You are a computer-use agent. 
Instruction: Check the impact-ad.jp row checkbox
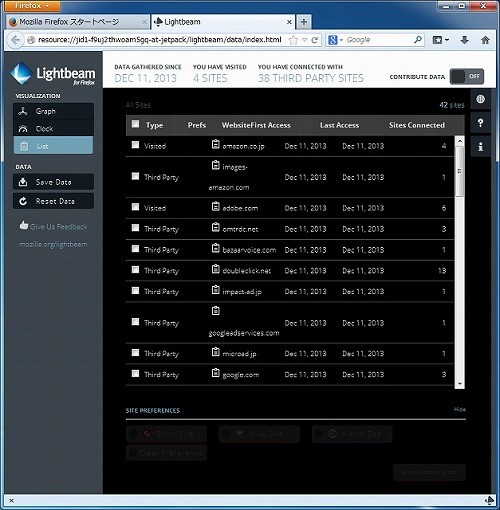(135, 290)
